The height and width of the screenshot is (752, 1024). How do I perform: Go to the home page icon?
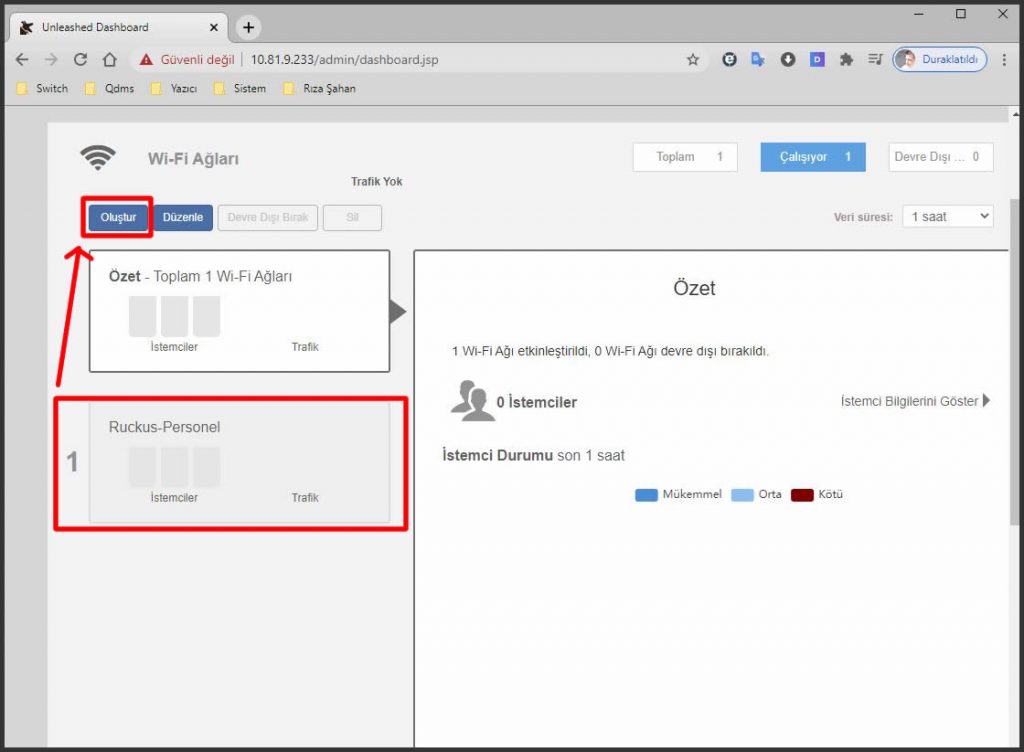(x=110, y=59)
